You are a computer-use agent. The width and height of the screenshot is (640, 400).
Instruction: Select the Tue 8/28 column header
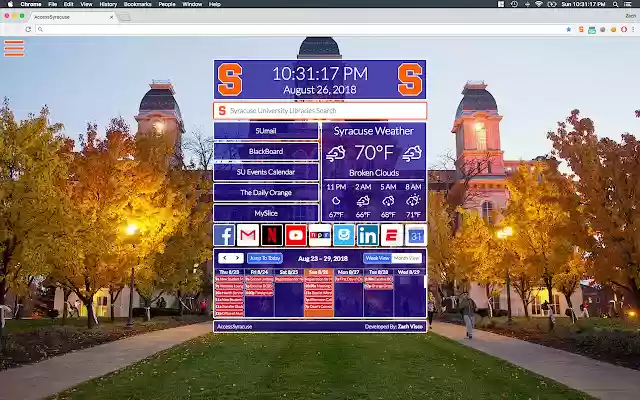click(378, 272)
